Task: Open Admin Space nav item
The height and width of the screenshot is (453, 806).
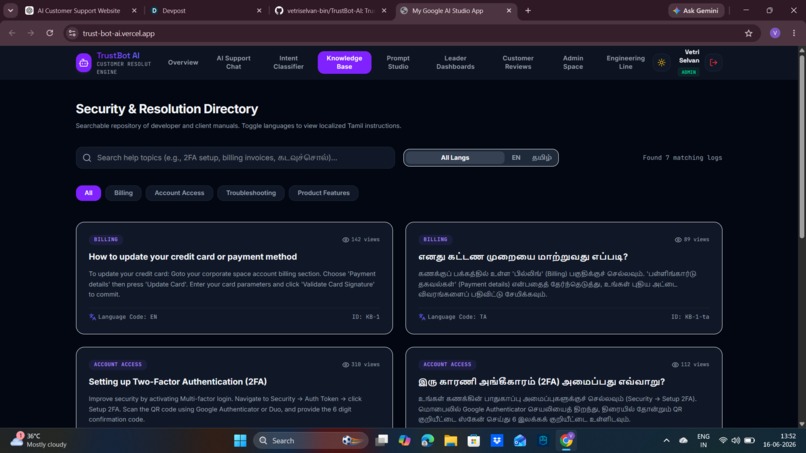Action: click(x=573, y=63)
